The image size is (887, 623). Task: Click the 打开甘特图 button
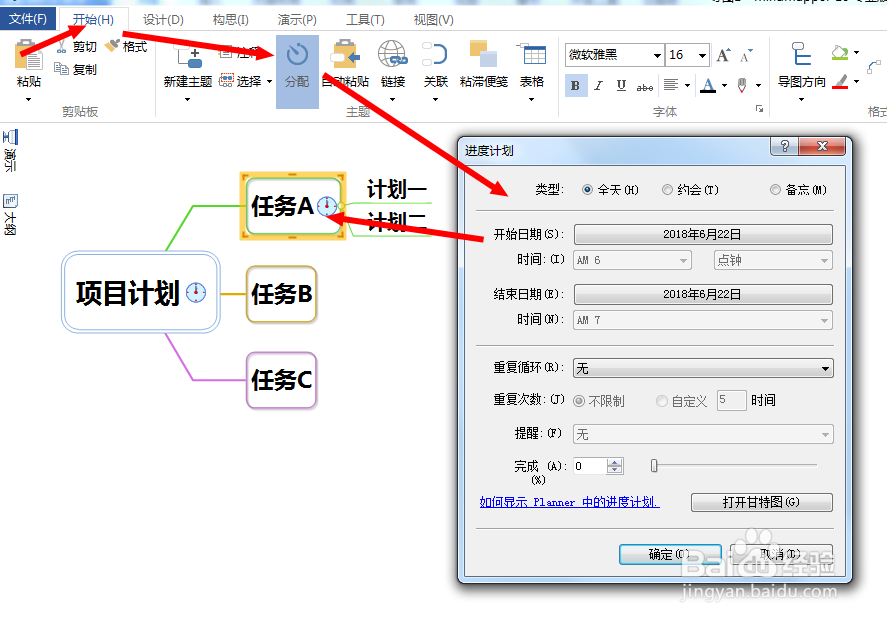[x=761, y=502]
